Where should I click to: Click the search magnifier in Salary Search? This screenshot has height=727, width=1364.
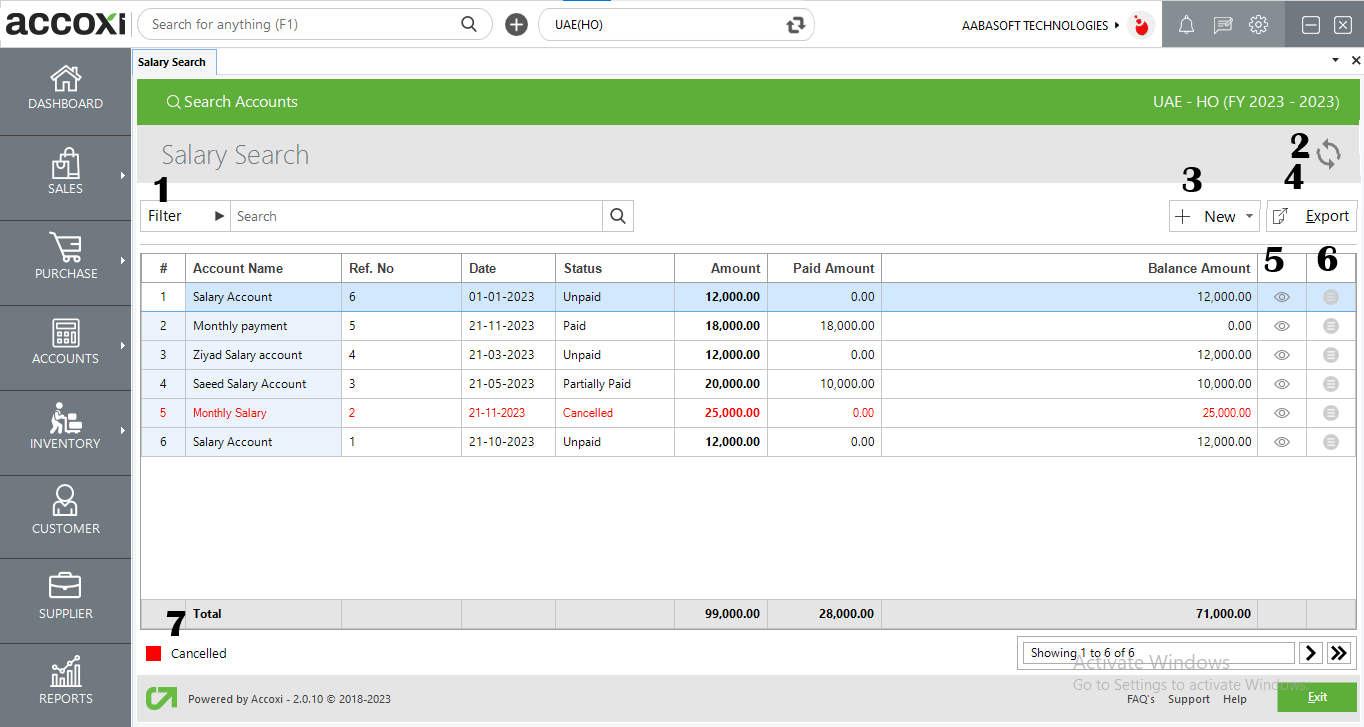pos(617,216)
